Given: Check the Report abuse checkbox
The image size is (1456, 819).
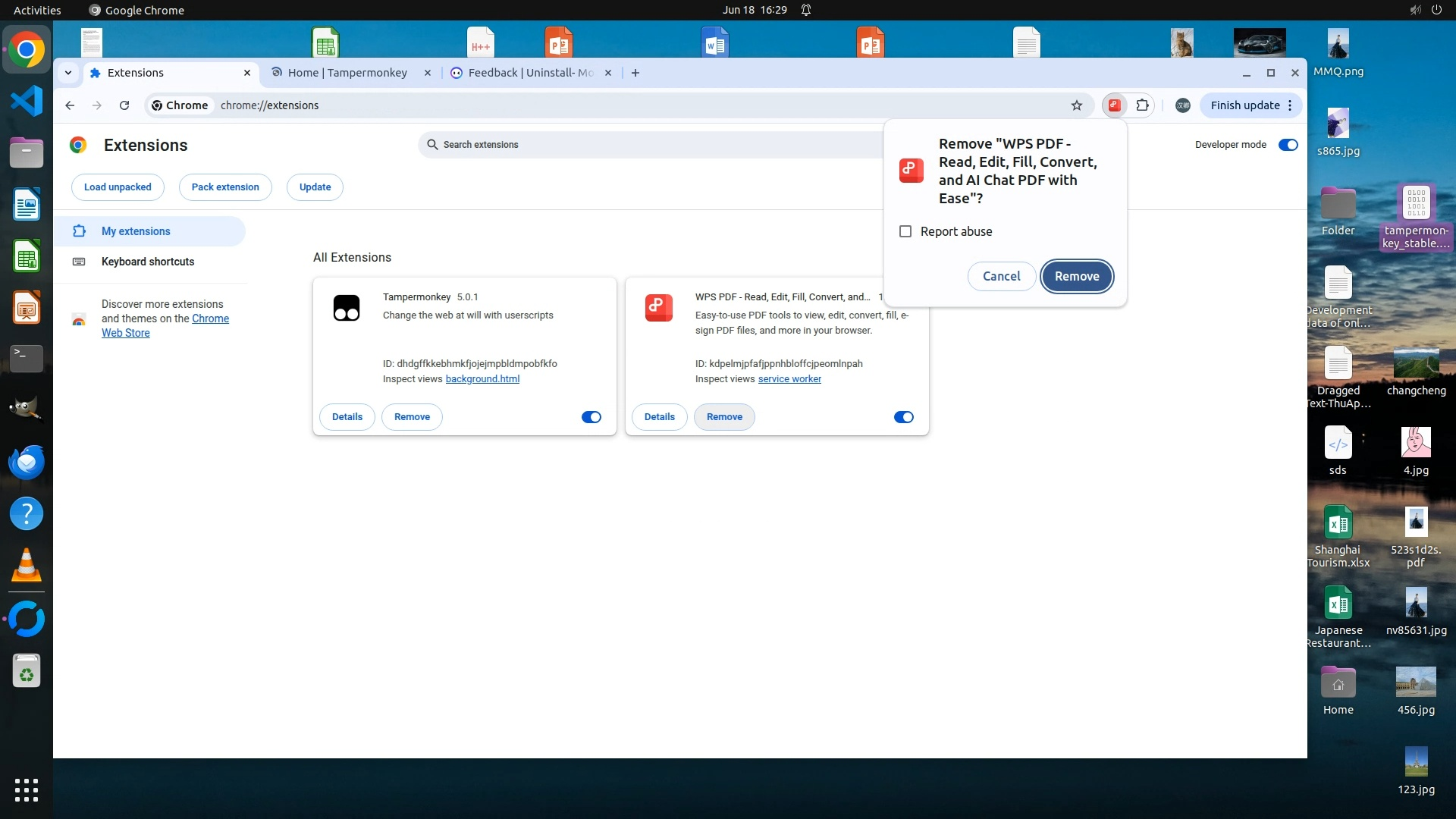Looking at the screenshot, I should [905, 231].
